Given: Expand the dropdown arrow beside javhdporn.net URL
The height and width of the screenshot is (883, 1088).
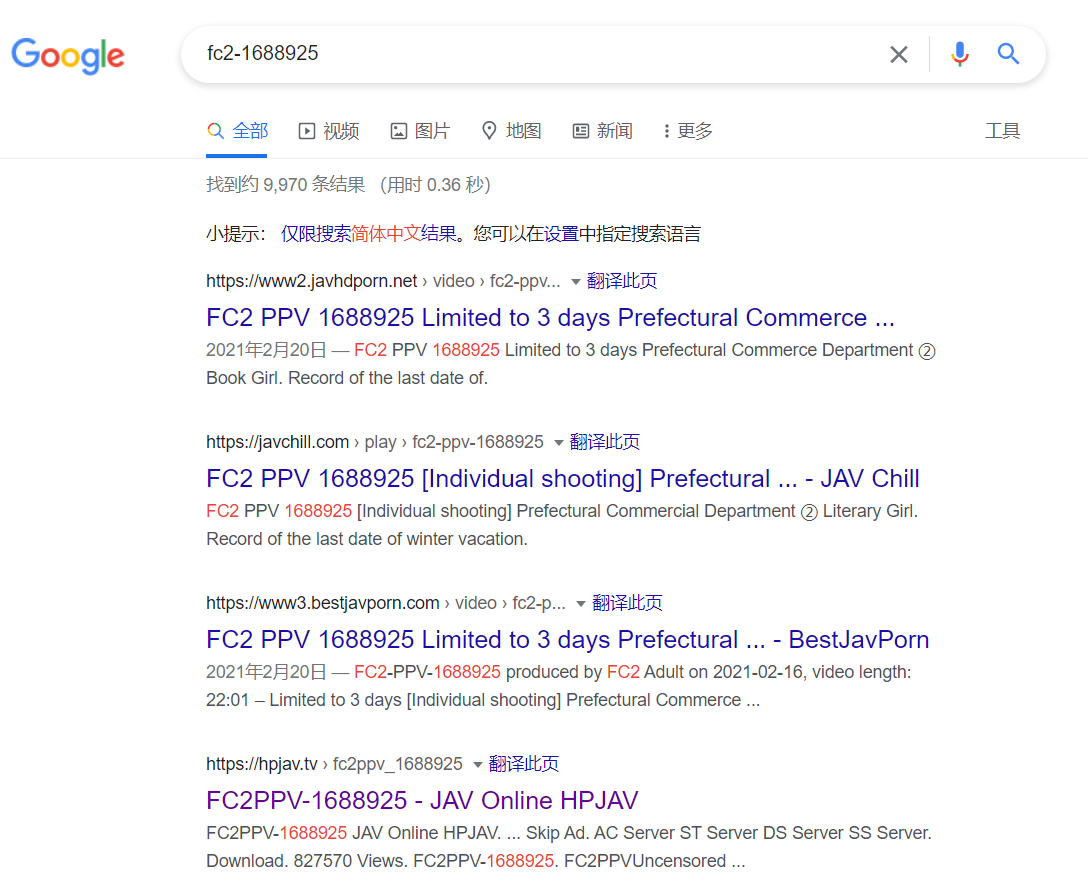Looking at the screenshot, I should click(x=575, y=282).
